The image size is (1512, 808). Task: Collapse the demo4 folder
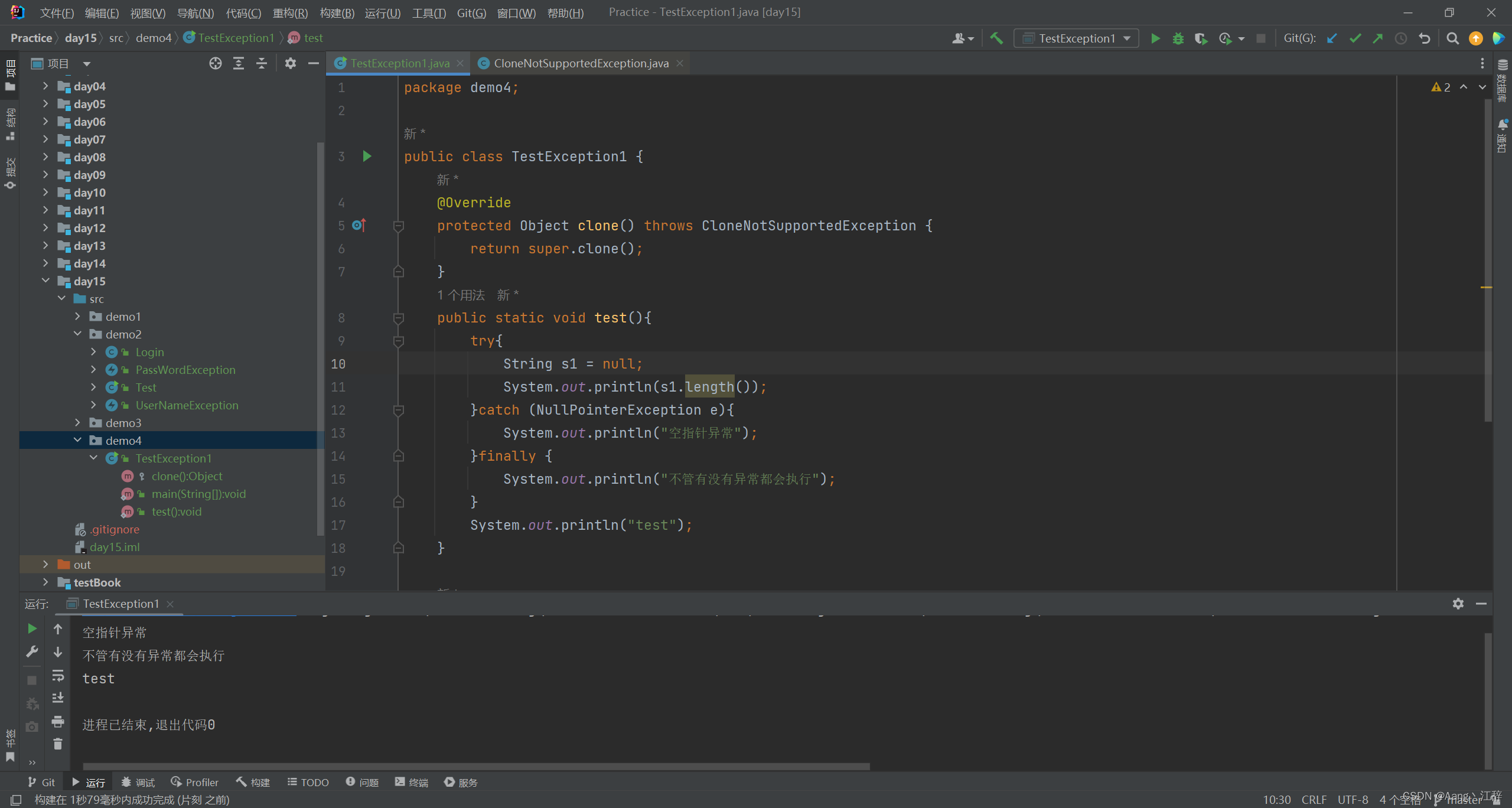click(77, 440)
